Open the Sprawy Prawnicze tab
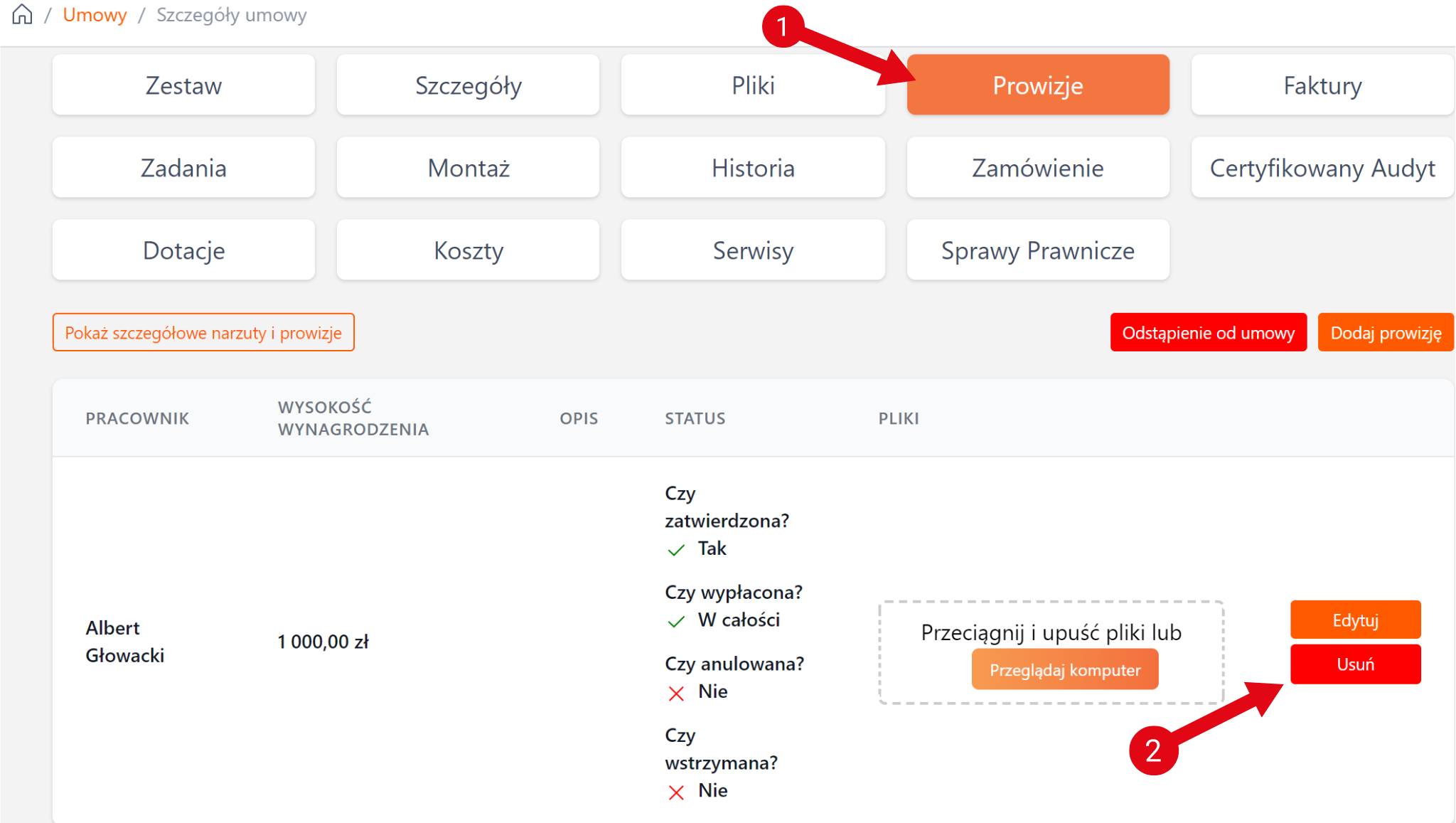This screenshot has height=823, width=1456. coord(1038,250)
